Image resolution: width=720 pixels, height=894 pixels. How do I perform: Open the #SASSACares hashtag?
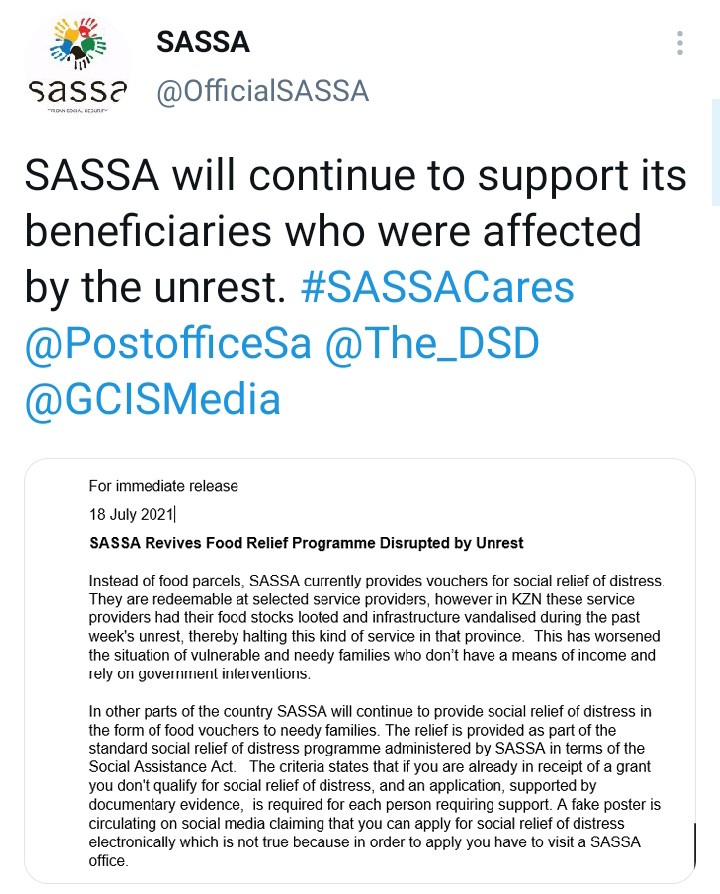(x=438, y=287)
